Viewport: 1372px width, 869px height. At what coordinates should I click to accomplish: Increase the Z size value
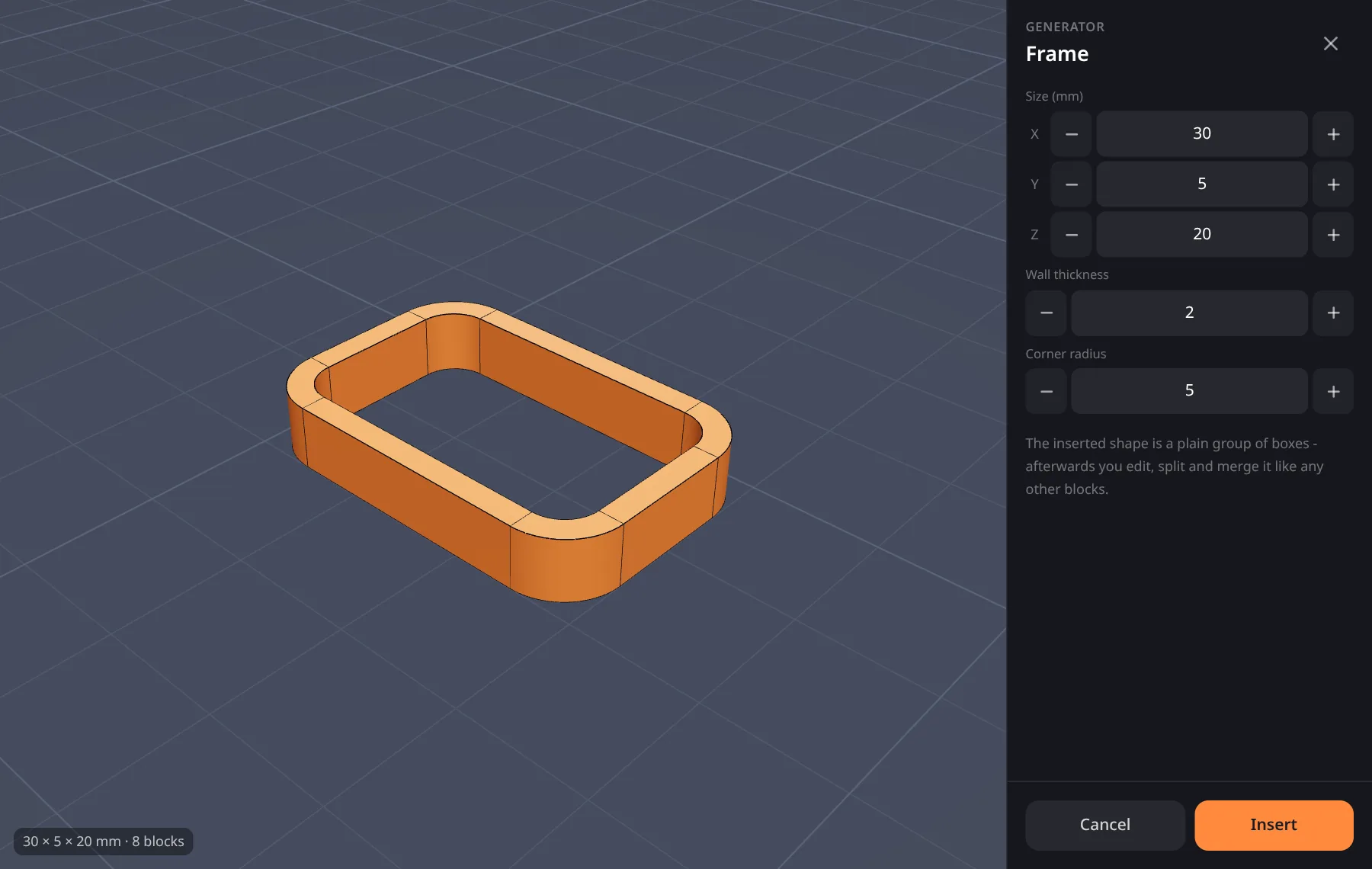pos(1333,235)
